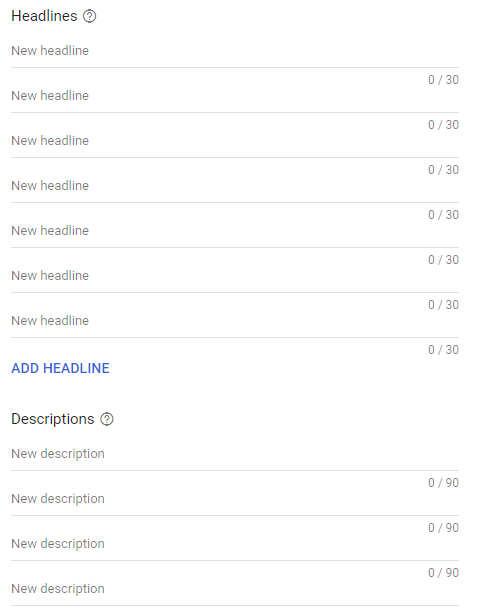Focus the first New description field
485x608 pixels.
pos(235,454)
